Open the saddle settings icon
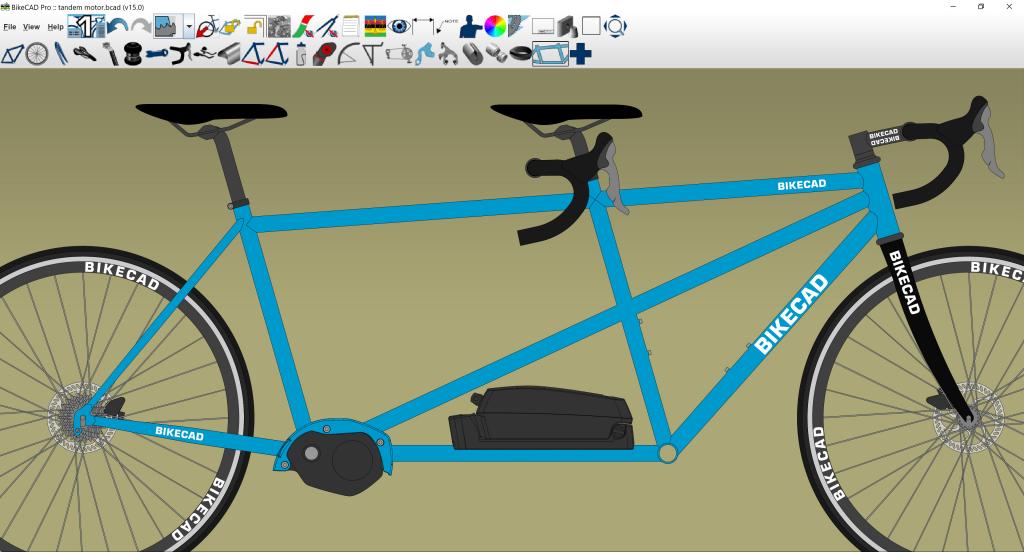This screenshot has width=1024, height=552. click(84, 54)
